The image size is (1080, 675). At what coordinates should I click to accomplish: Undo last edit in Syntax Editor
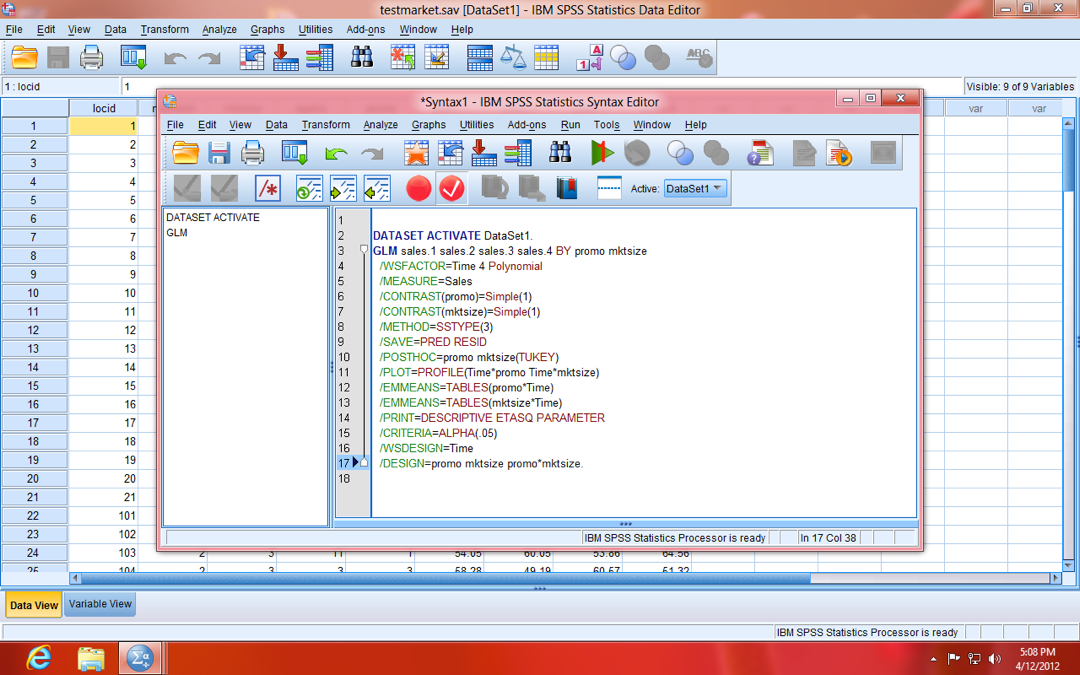point(336,152)
